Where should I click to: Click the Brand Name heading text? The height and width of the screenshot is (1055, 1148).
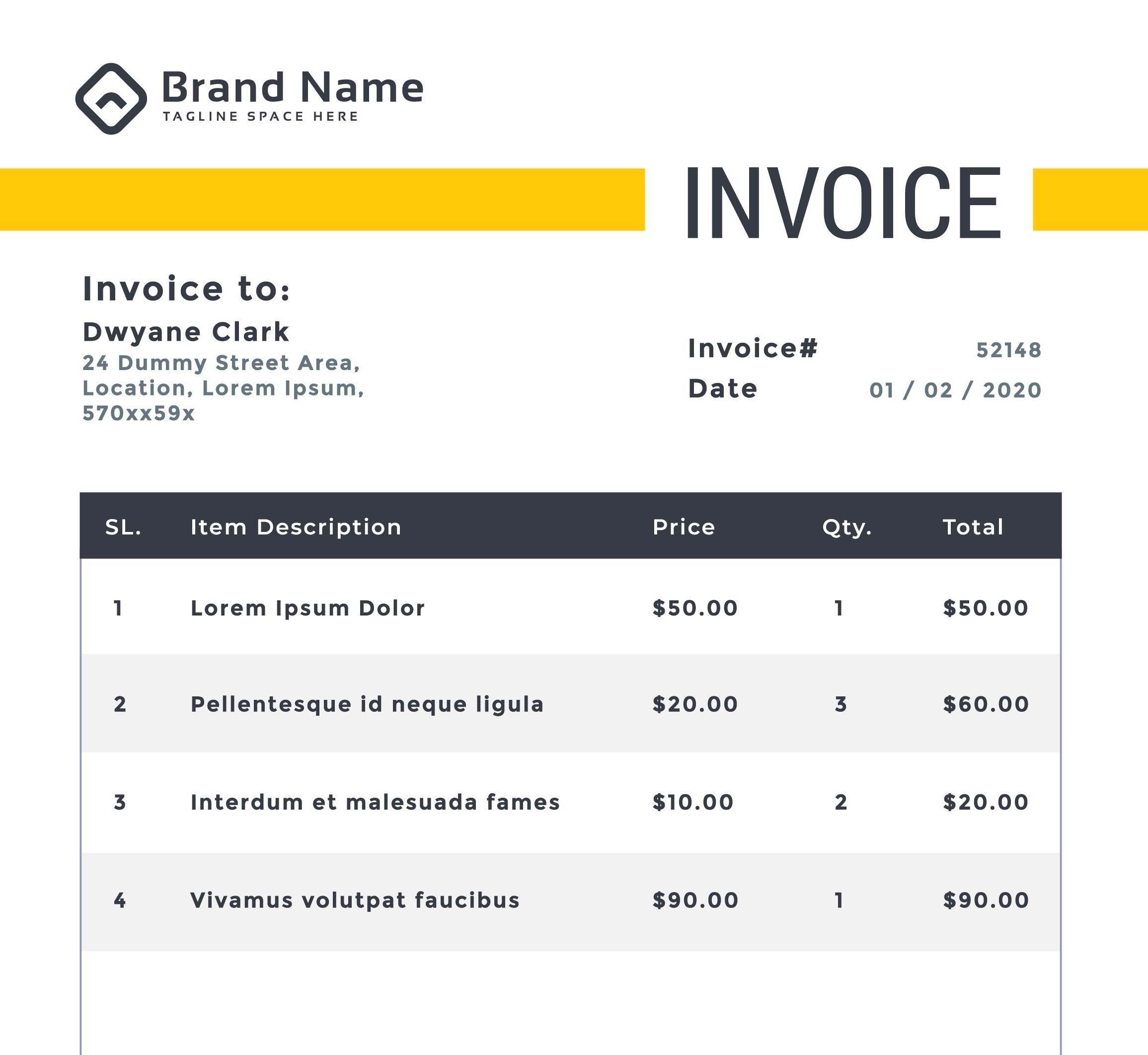tap(292, 87)
